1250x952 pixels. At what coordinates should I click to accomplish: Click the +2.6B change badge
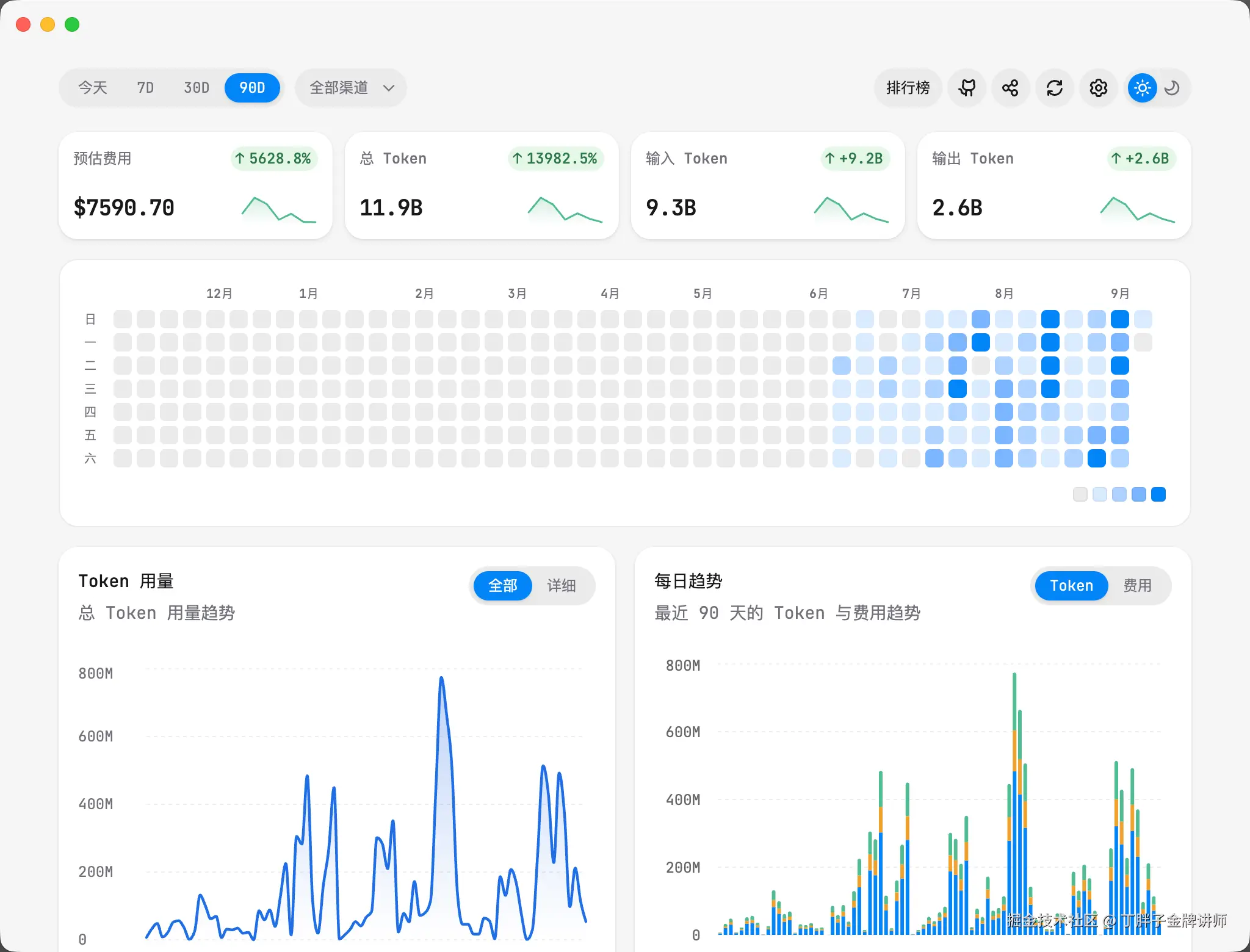[x=1141, y=159]
